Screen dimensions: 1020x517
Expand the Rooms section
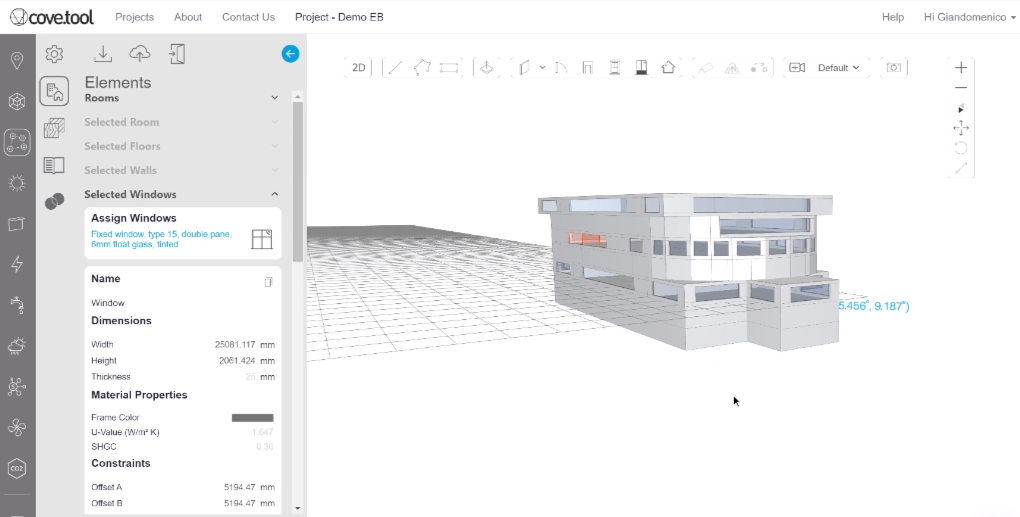pyautogui.click(x=275, y=98)
